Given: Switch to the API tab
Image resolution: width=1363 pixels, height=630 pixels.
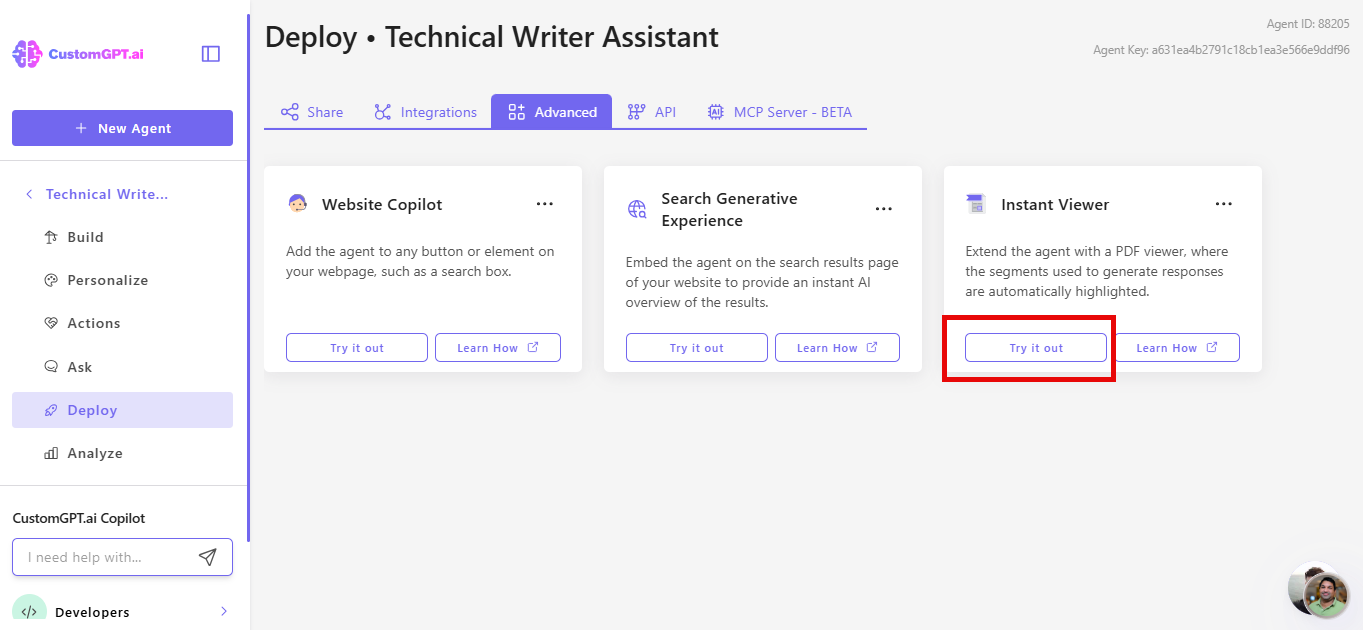Looking at the screenshot, I should (x=651, y=112).
